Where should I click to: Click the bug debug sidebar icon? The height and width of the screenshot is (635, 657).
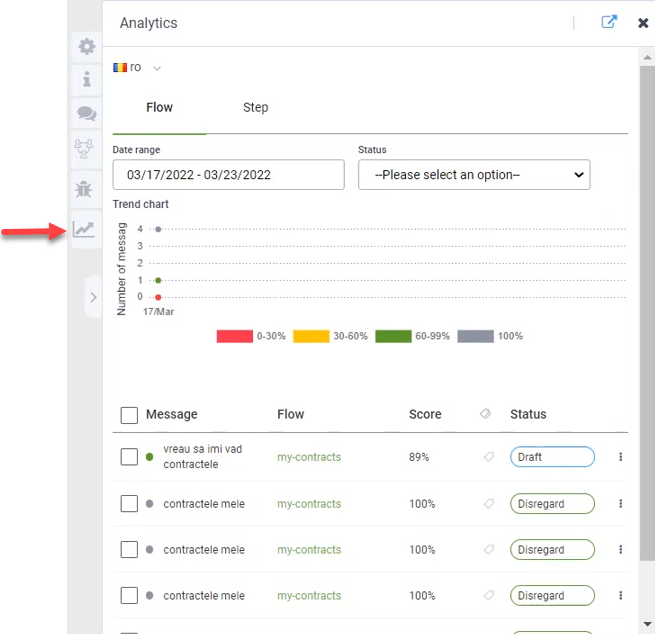[87, 188]
